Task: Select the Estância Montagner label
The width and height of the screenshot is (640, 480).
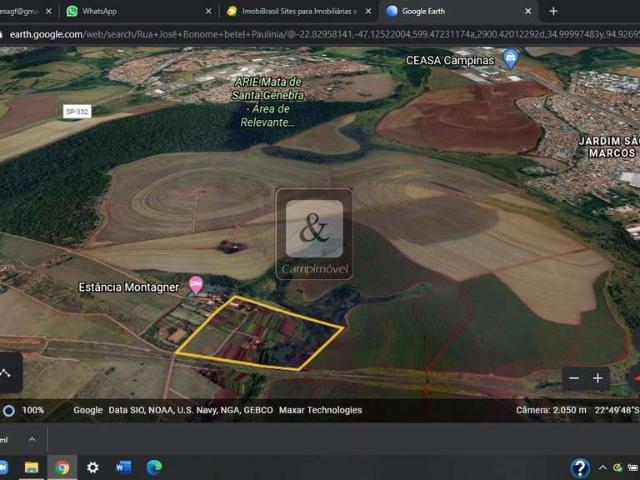Action: coord(129,287)
